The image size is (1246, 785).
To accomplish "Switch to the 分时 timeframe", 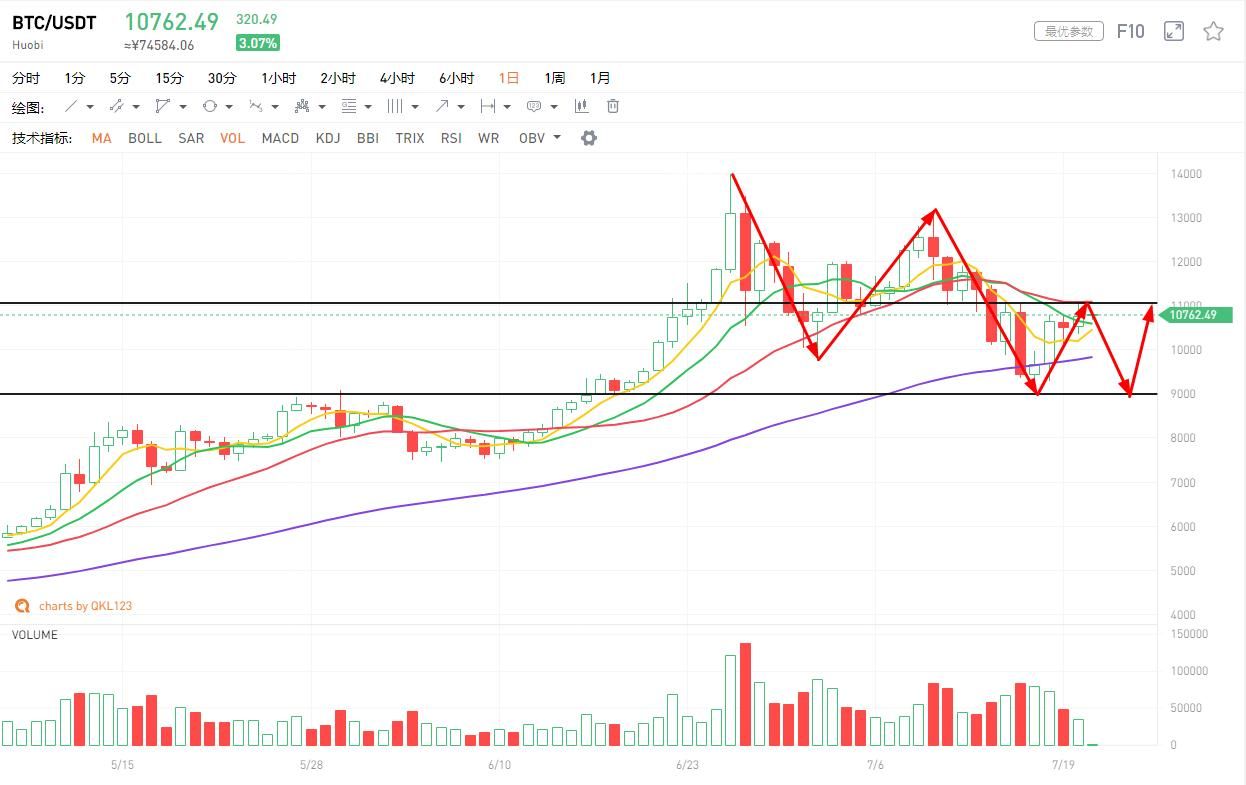I will pyautogui.click(x=26, y=78).
